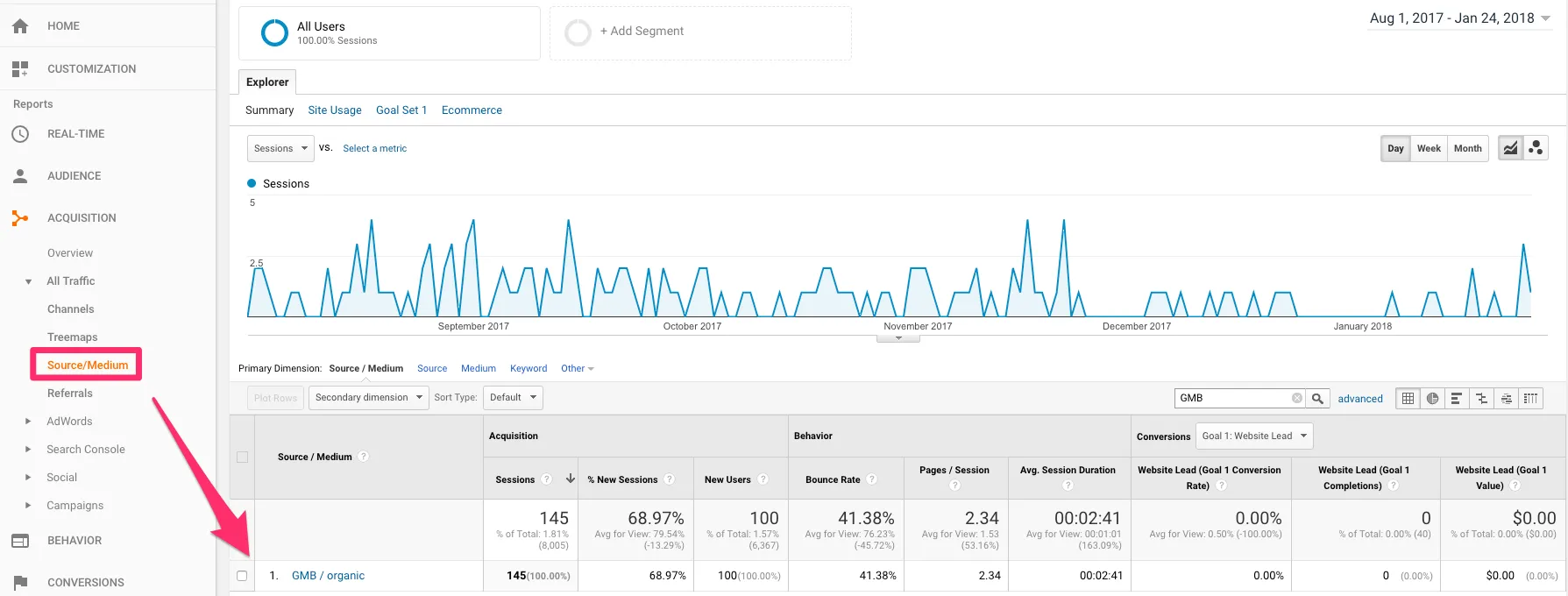
Task: Open the Secondary dimension dropdown
Action: click(369, 397)
